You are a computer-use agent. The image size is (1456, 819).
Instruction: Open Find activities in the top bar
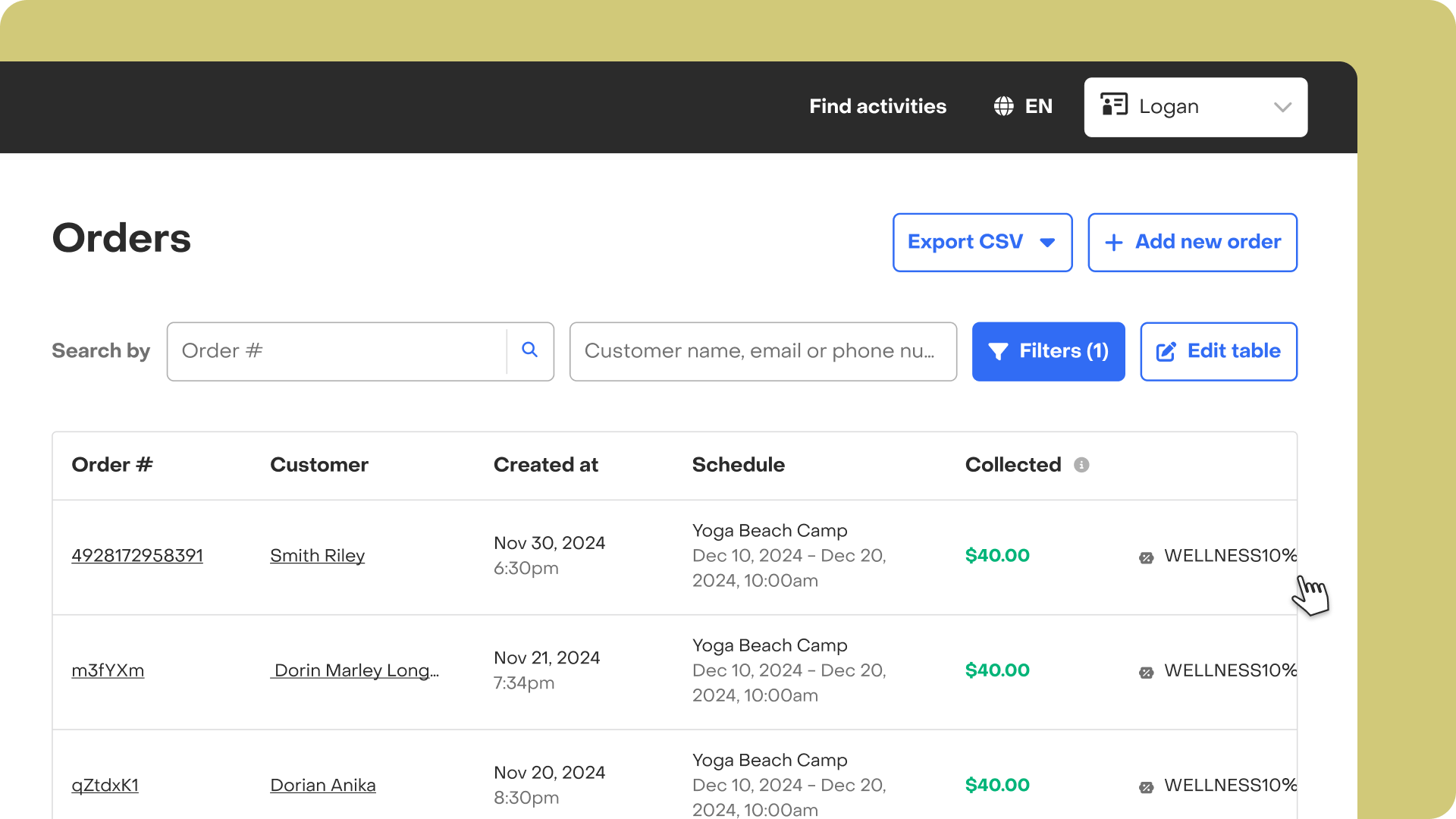[x=877, y=106]
